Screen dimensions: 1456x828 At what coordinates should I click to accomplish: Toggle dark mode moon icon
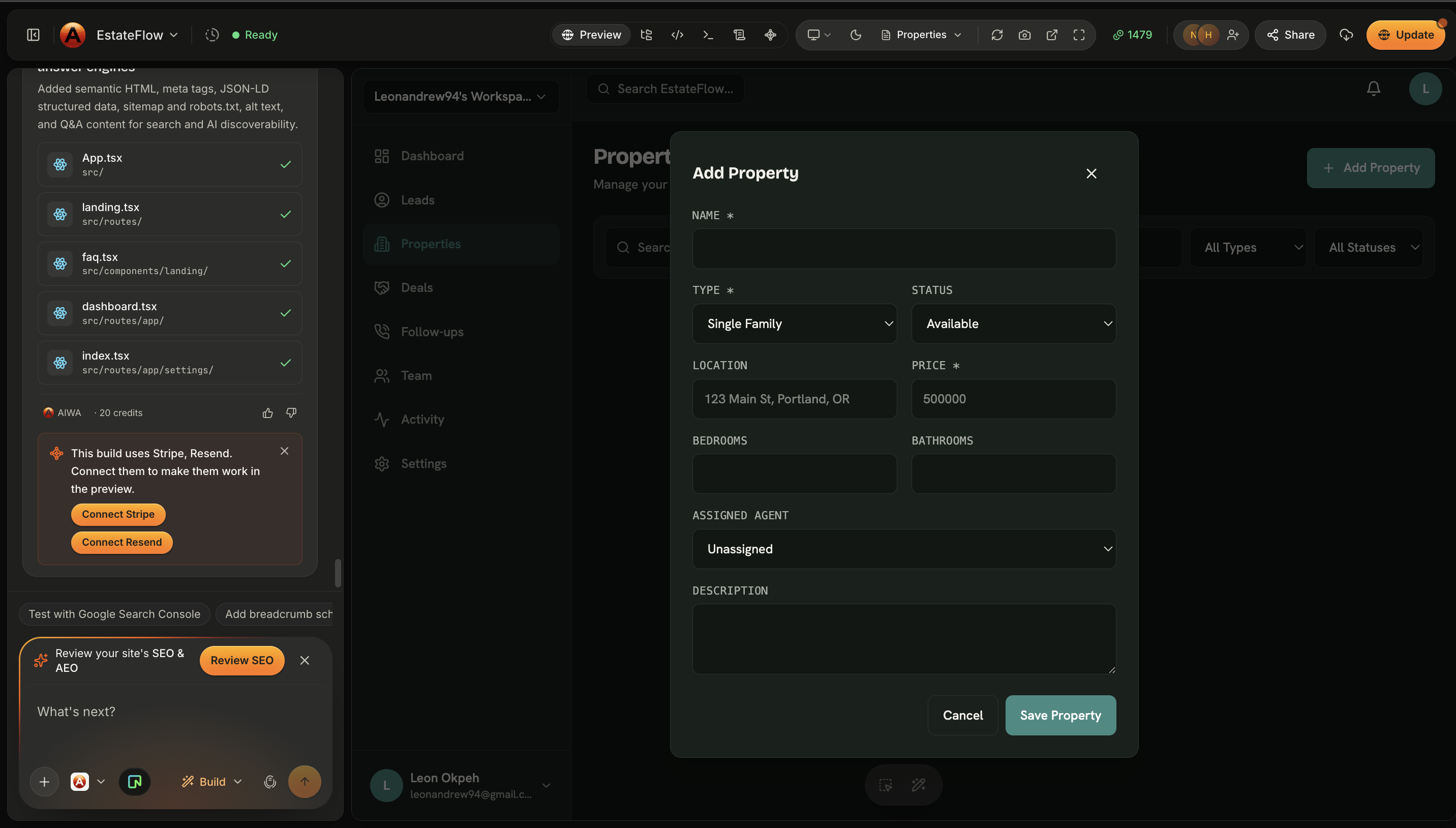(x=855, y=35)
